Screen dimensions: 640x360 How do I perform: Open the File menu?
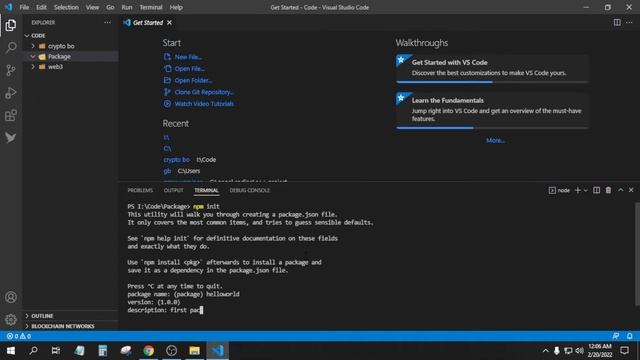[x=24, y=7]
